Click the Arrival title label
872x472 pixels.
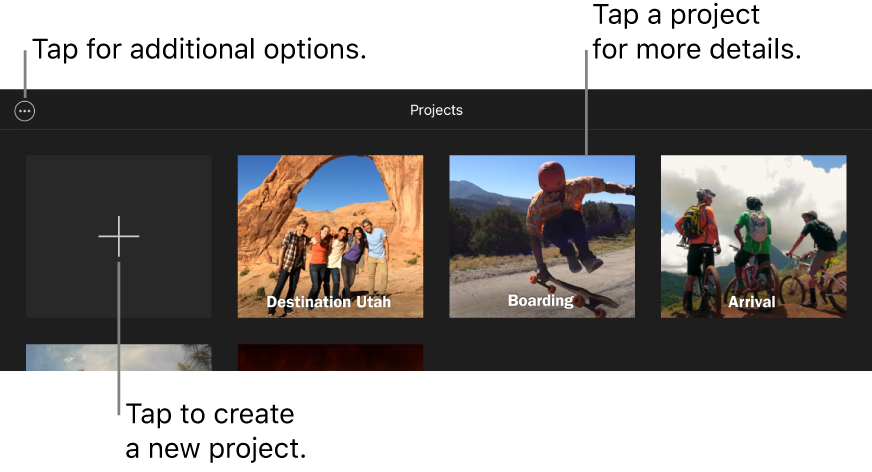752,302
